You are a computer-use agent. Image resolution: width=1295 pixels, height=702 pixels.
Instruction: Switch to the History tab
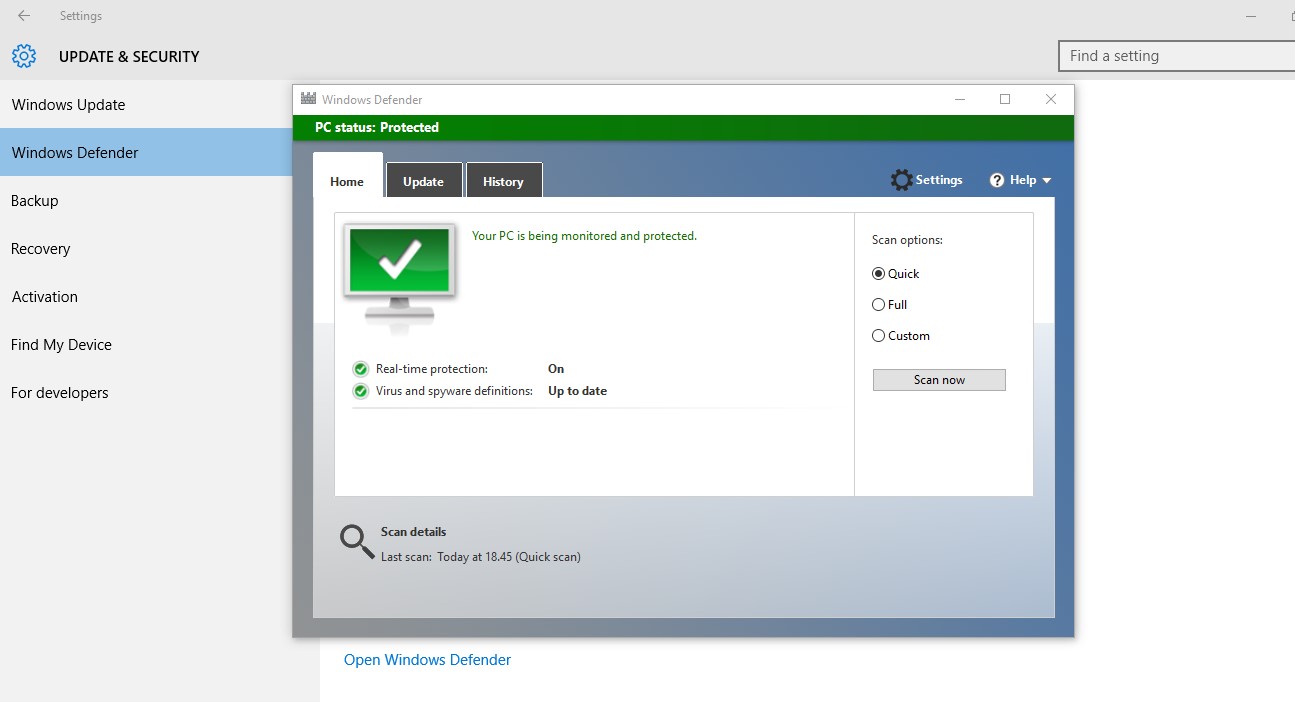tap(504, 181)
